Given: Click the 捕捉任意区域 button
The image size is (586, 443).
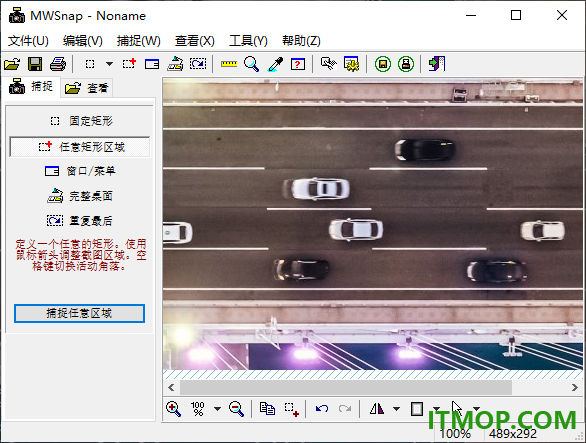Looking at the screenshot, I should (79, 313).
